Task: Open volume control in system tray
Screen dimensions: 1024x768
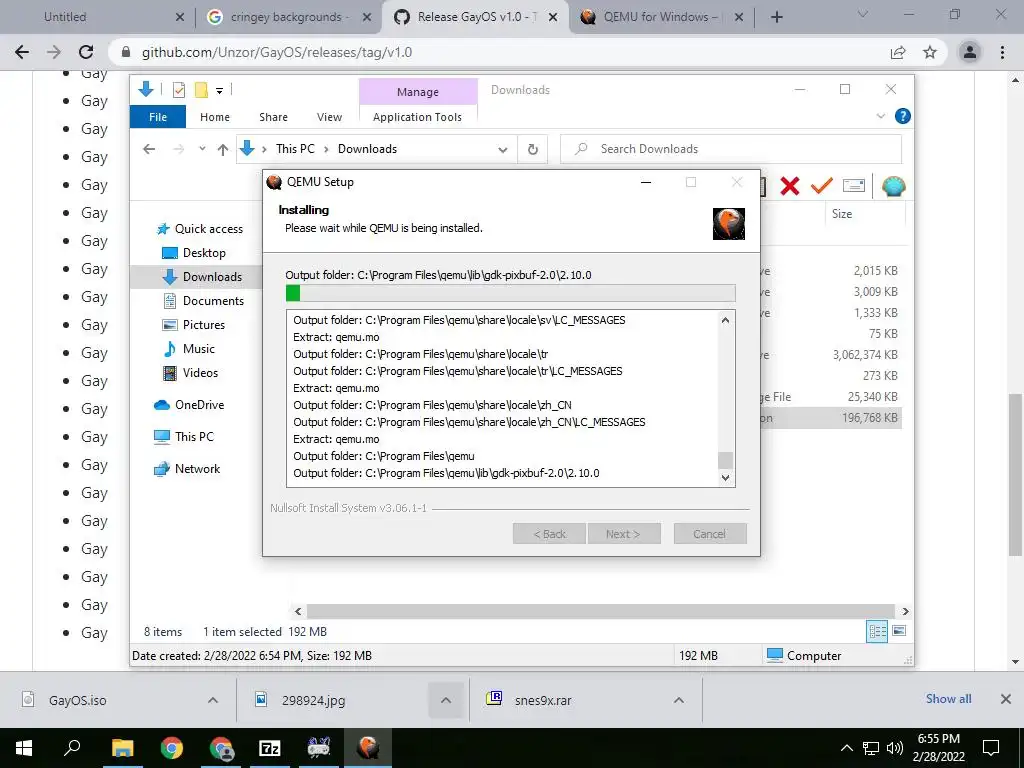Action: tap(895, 748)
